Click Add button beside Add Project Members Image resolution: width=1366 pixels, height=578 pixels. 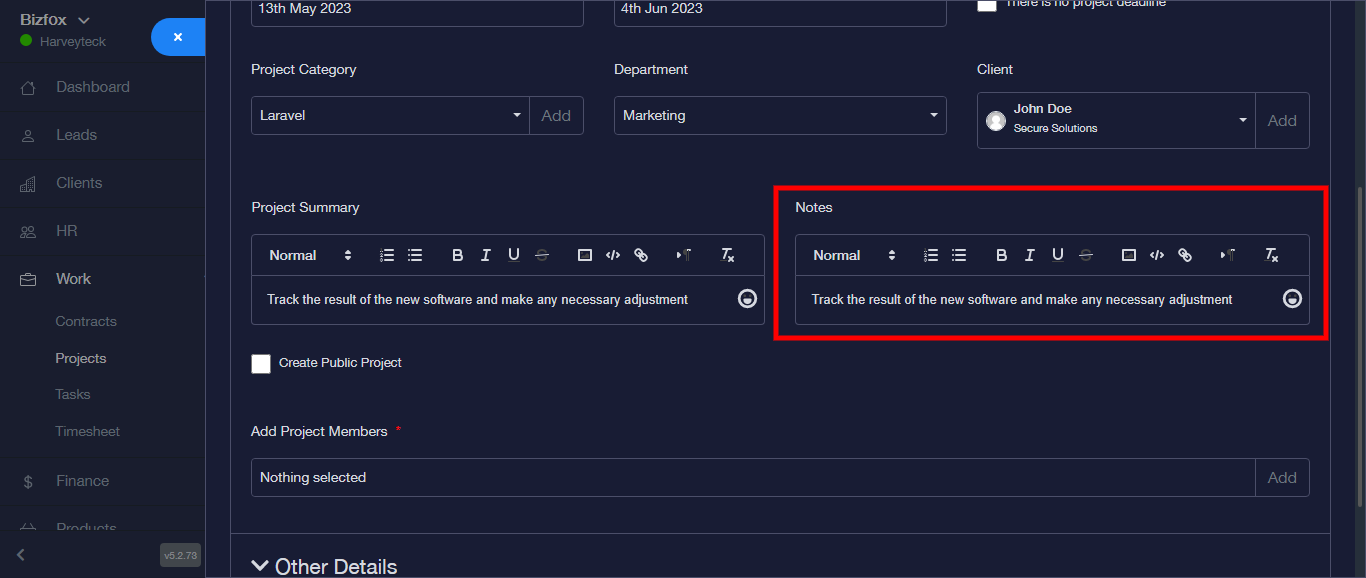point(1282,478)
